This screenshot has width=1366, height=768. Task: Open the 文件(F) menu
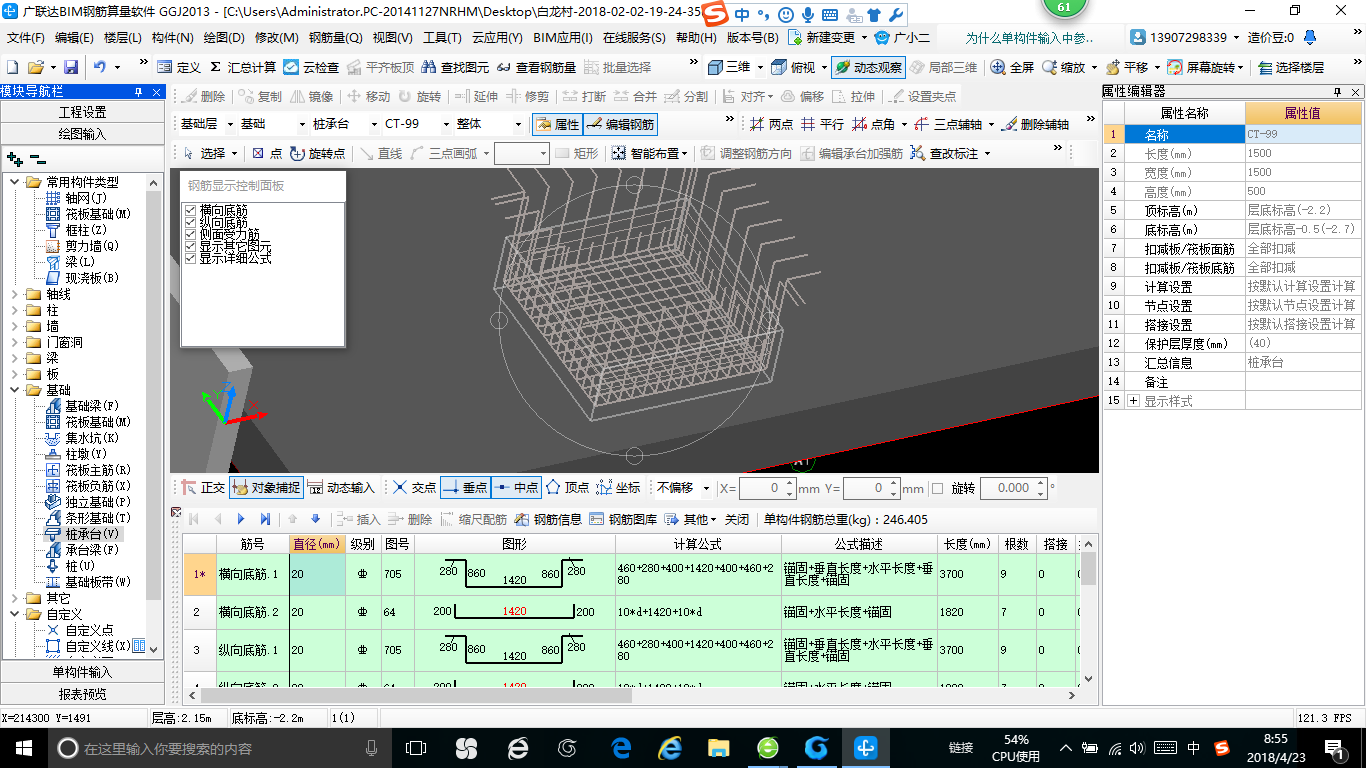click(26, 38)
